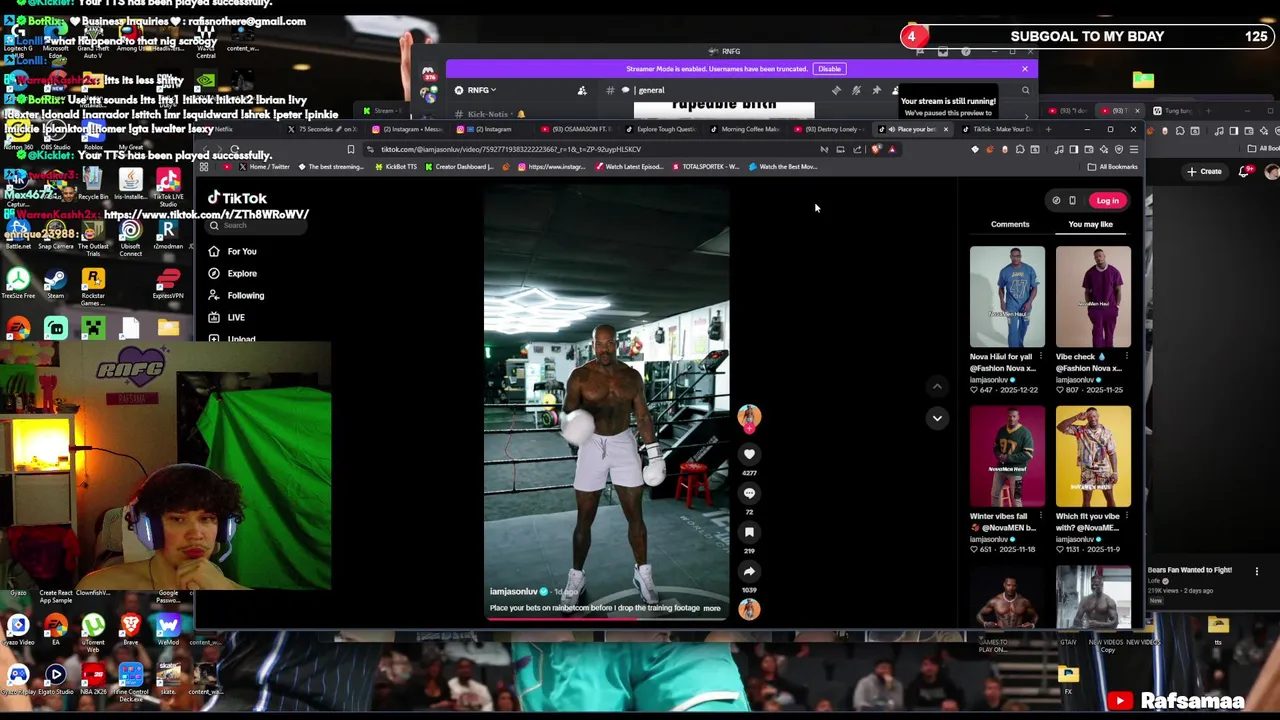Screen dimensions: 1280x720
Task: Switch to the Morning Coffee browser tab
Action: click(745, 129)
